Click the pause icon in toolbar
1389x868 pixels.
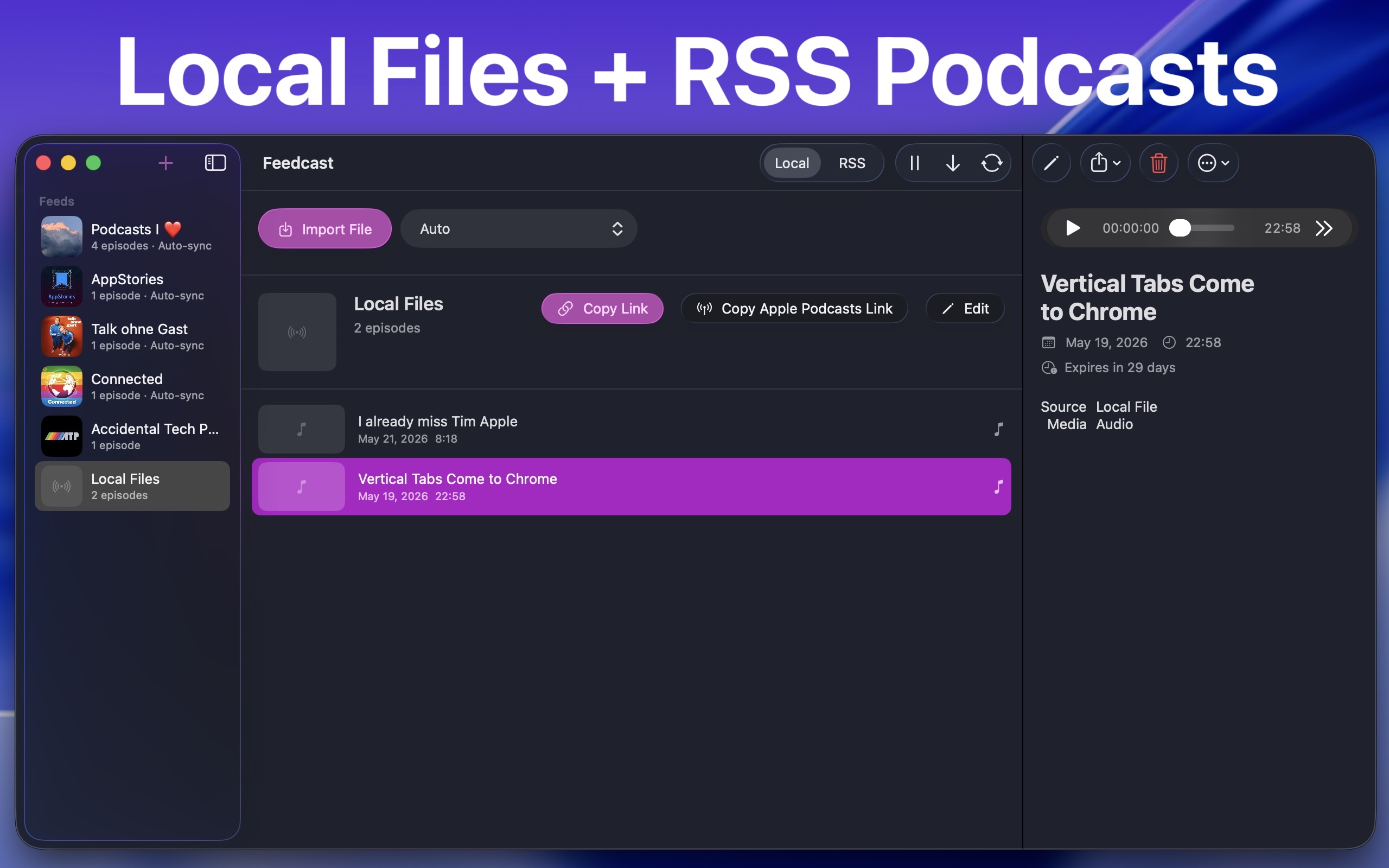point(915,163)
